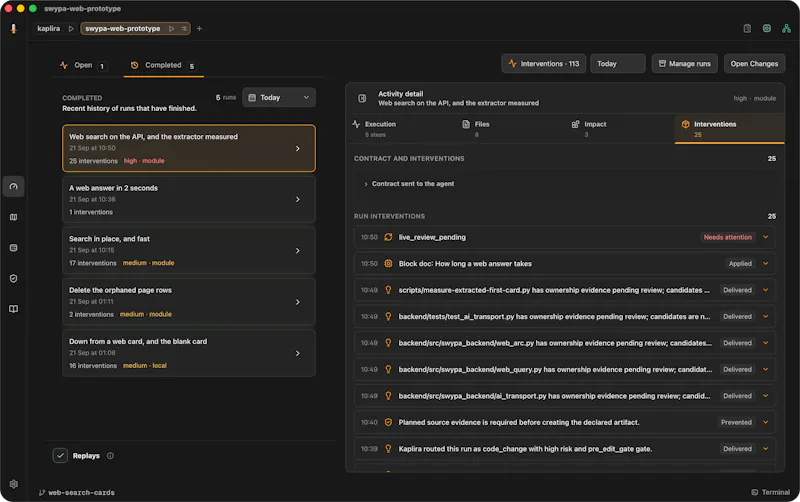The width and height of the screenshot is (800, 502).
Task: Click the Applied status on the Block doc row
Action: 740,264
